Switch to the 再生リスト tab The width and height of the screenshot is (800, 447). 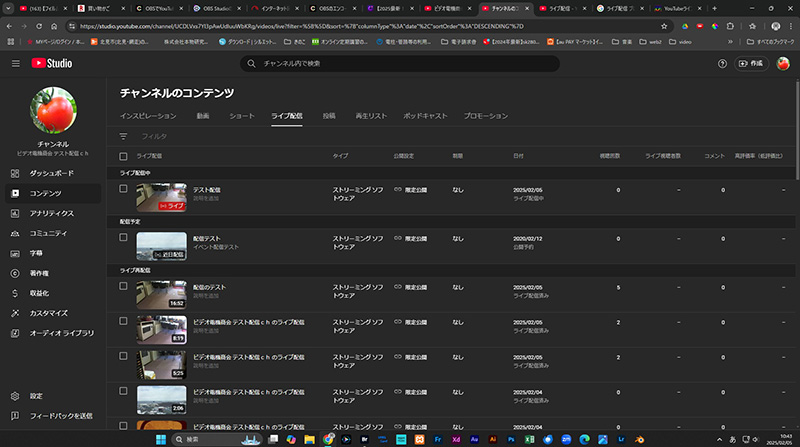coord(371,116)
